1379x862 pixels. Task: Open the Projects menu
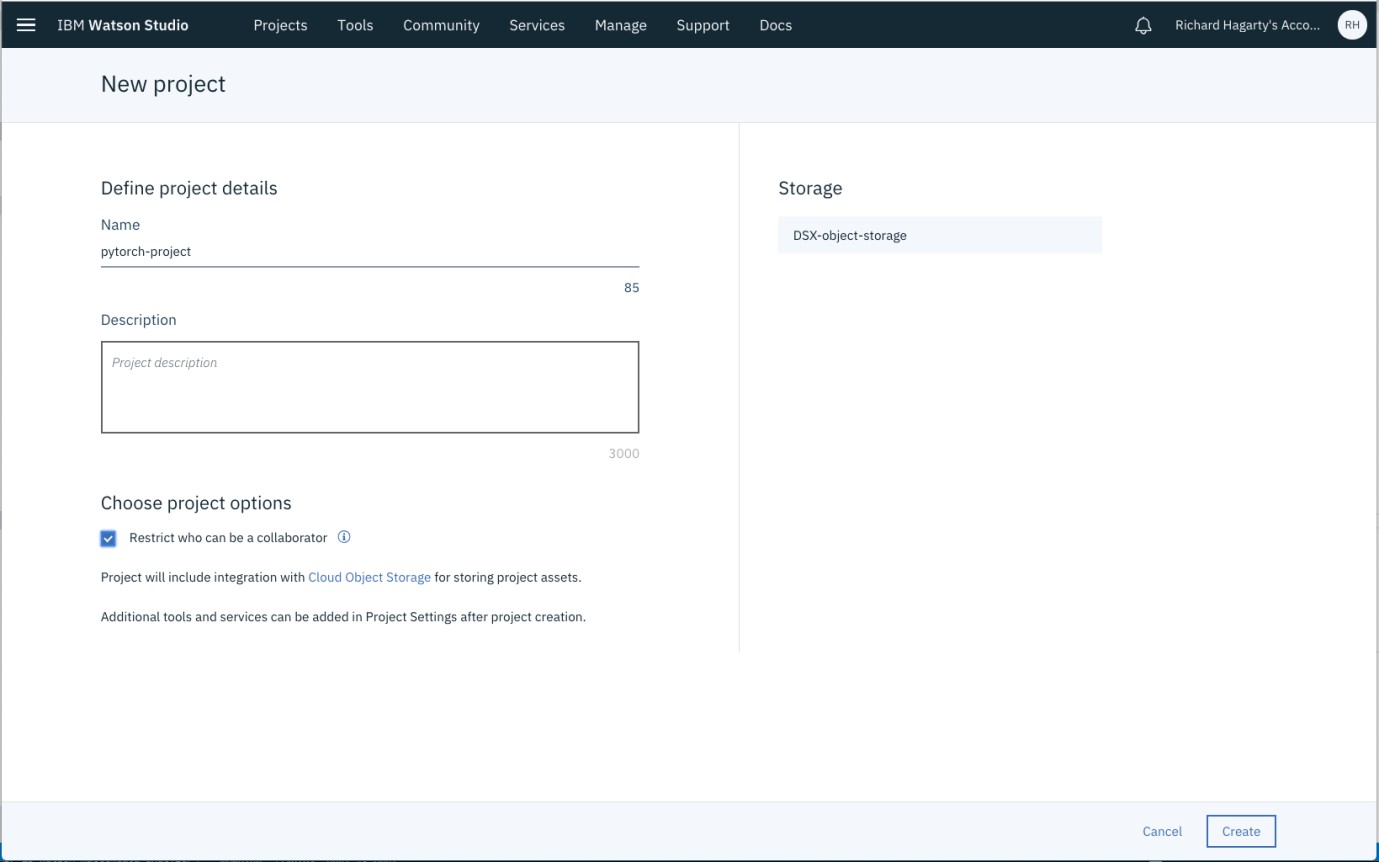pos(280,25)
